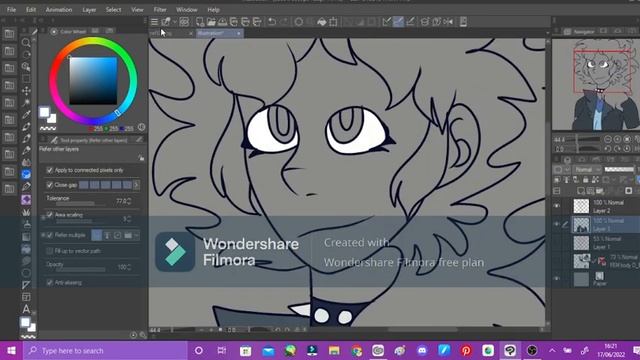Click the smartphone icon in command bar
This screenshot has width=640, height=360.
[463, 22]
